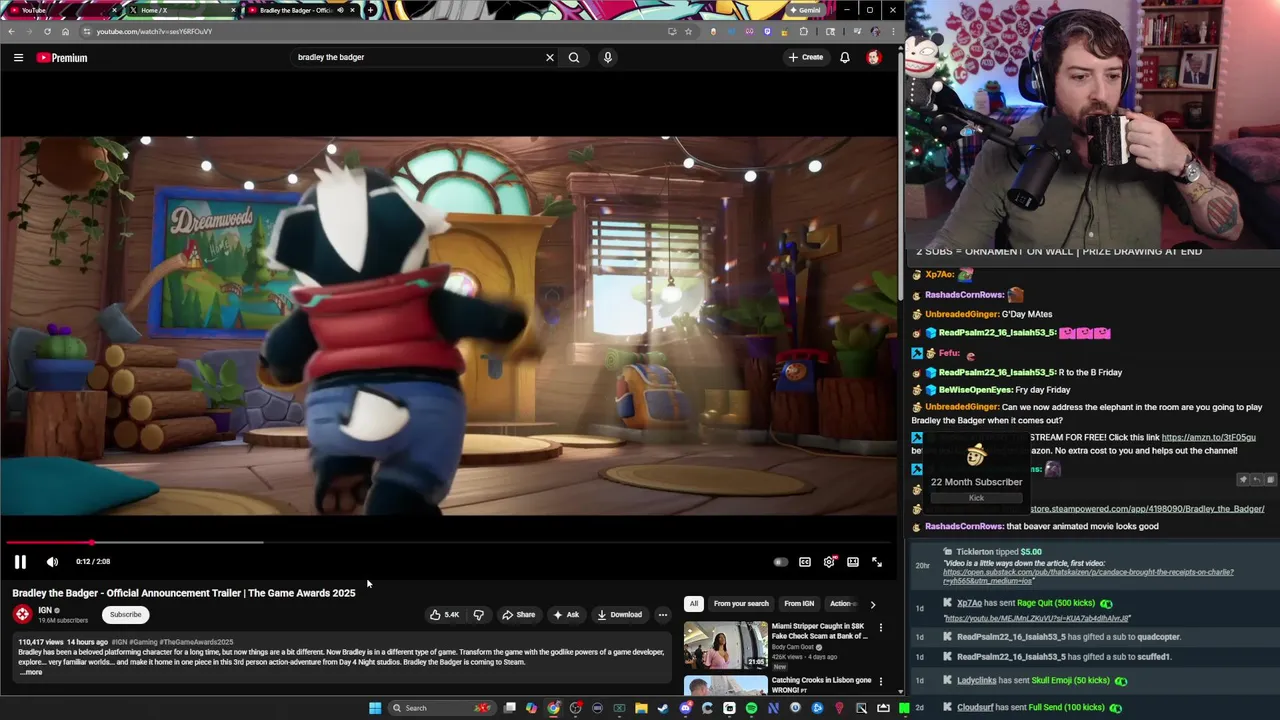Viewport: 1280px width, 720px height.
Task: Switch to theater mode
Action: pyautogui.click(x=853, y=562)
